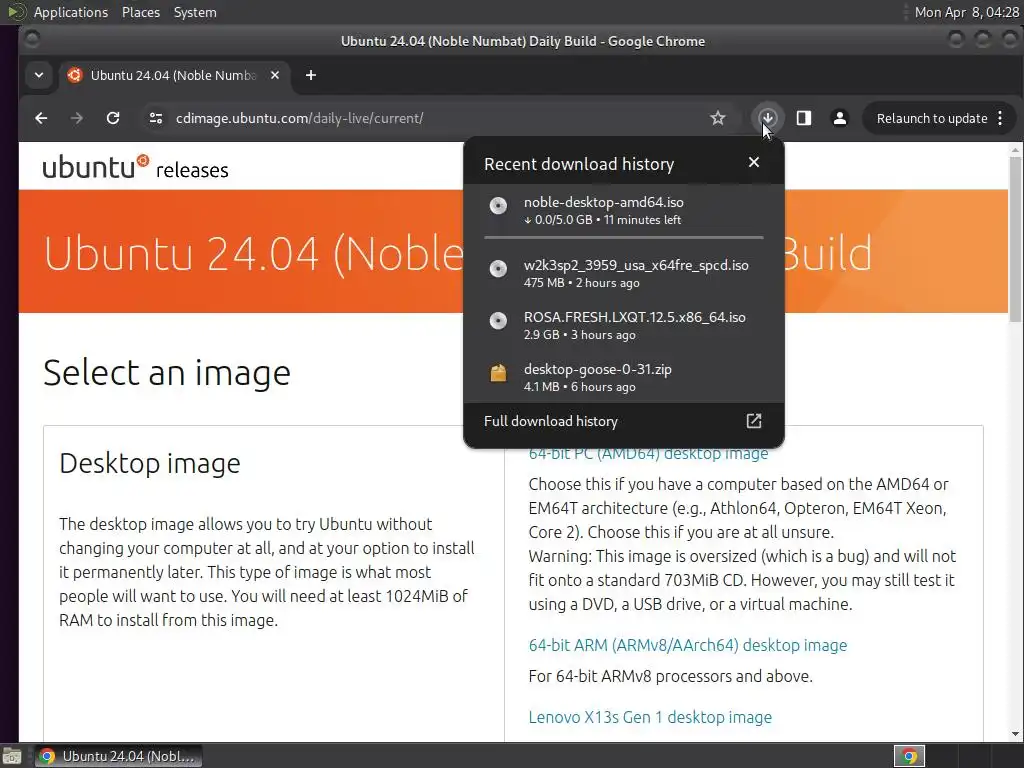Click the page vertical scrollbar thumb
Screen dimensions: 1024x768
click(1015, 239)
